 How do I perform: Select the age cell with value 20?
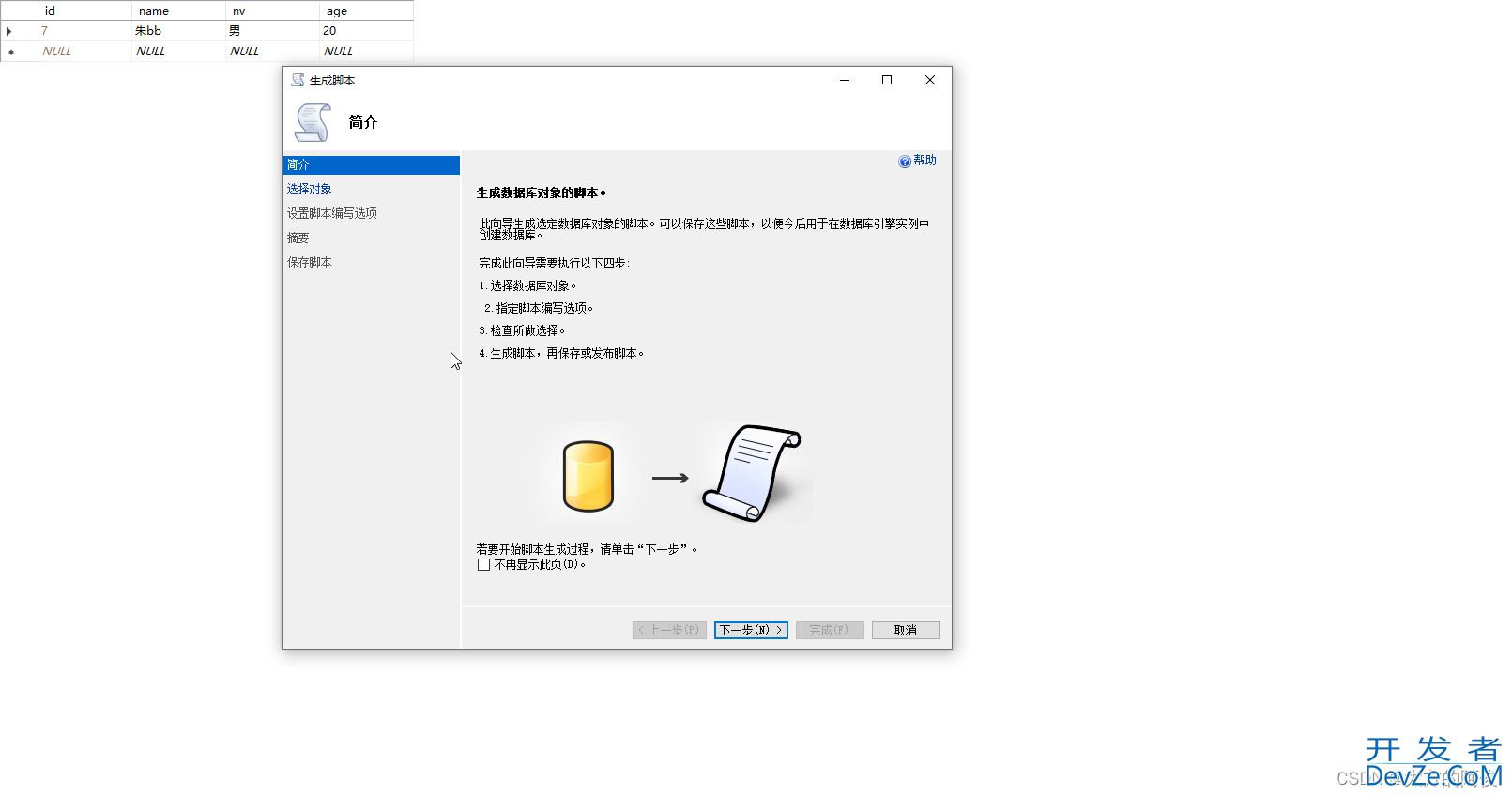(x=366, y=31)
